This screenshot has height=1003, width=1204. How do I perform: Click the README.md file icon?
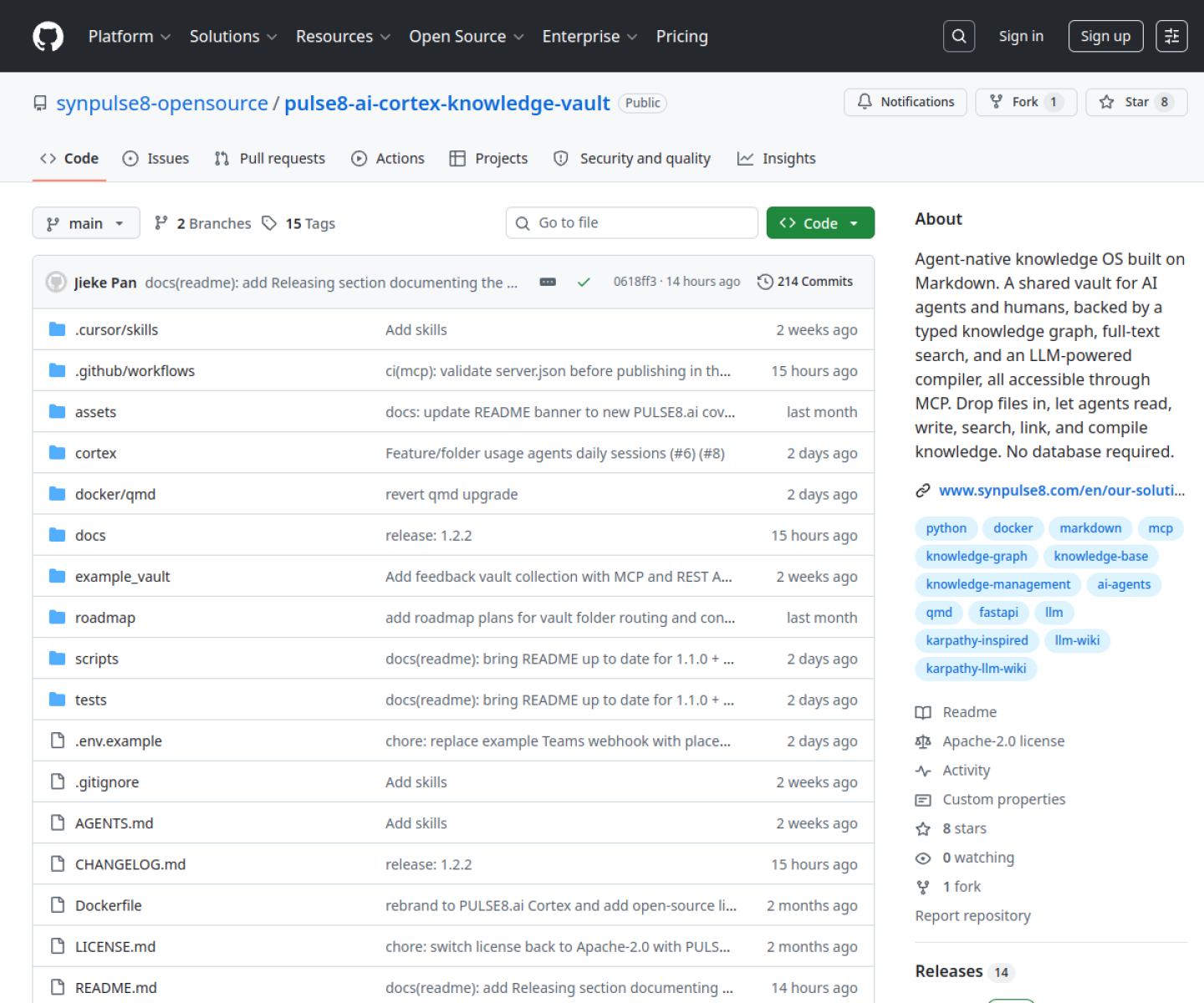point(57,987)
